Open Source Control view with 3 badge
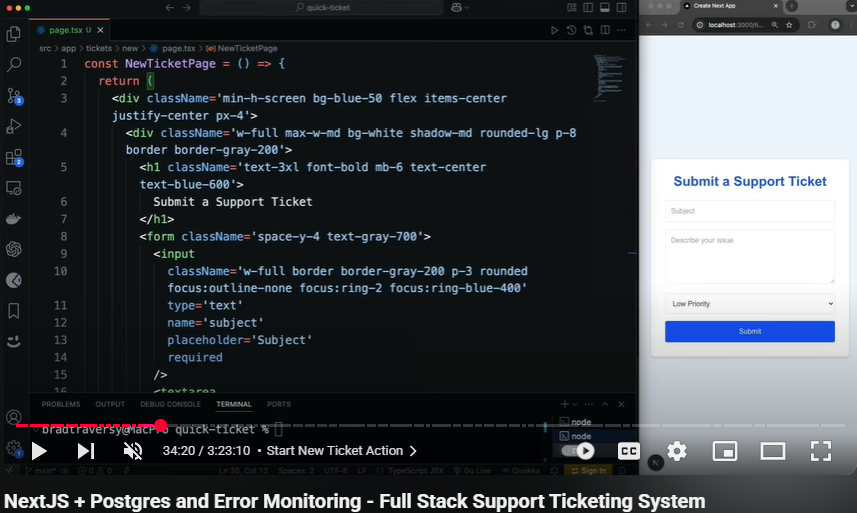 [14, 96]
